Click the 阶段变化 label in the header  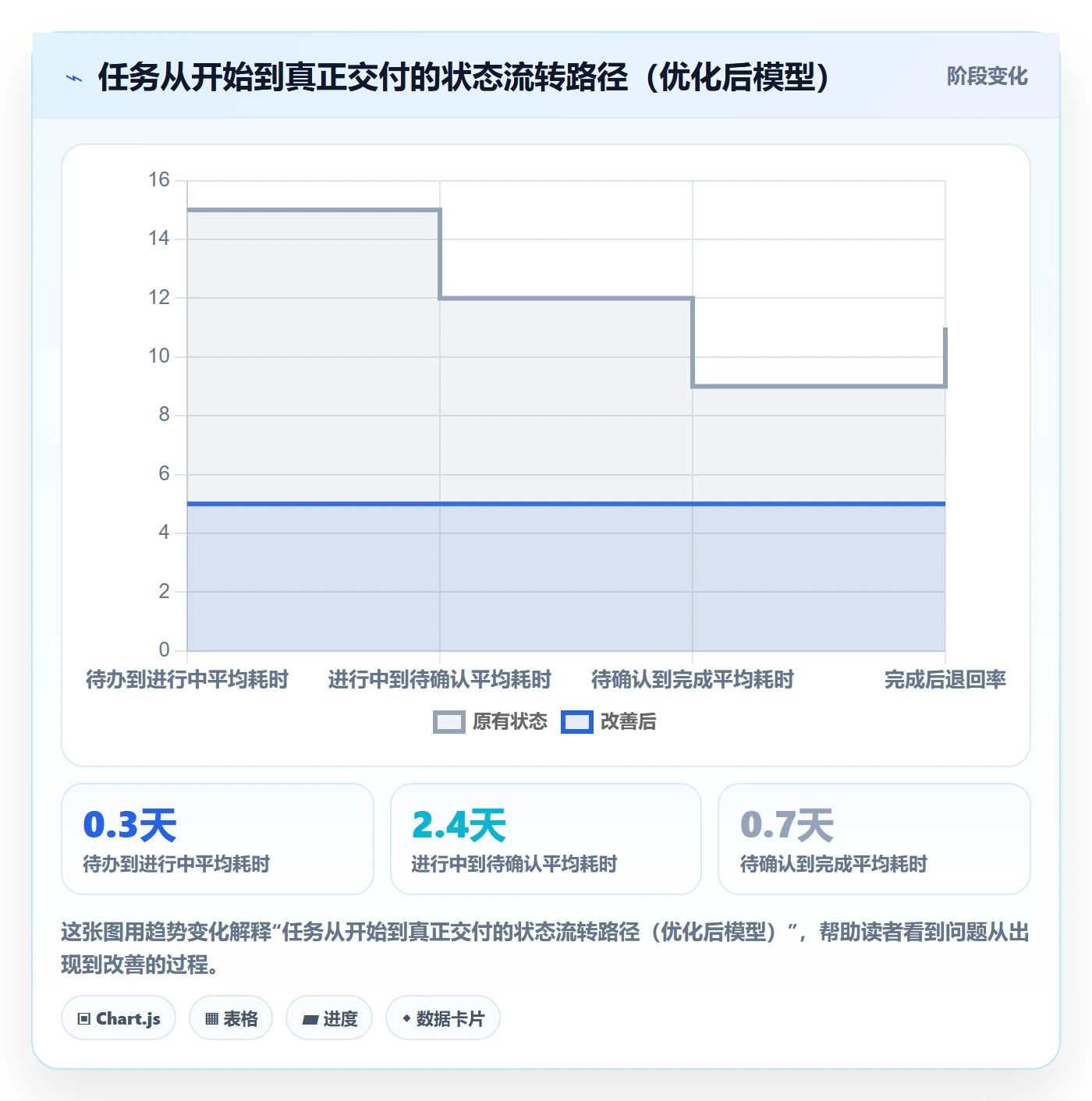987,76
